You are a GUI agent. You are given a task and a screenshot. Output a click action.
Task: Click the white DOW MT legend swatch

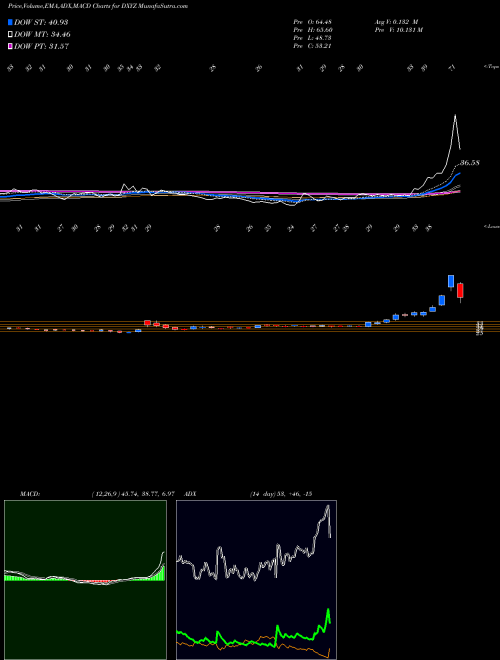[10, 35]
